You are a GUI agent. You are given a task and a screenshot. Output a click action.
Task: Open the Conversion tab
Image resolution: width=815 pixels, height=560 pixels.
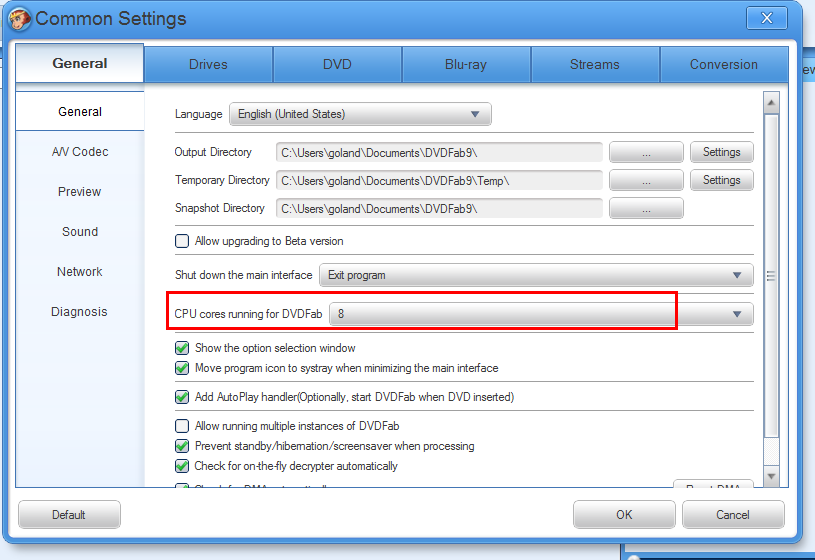724,64
